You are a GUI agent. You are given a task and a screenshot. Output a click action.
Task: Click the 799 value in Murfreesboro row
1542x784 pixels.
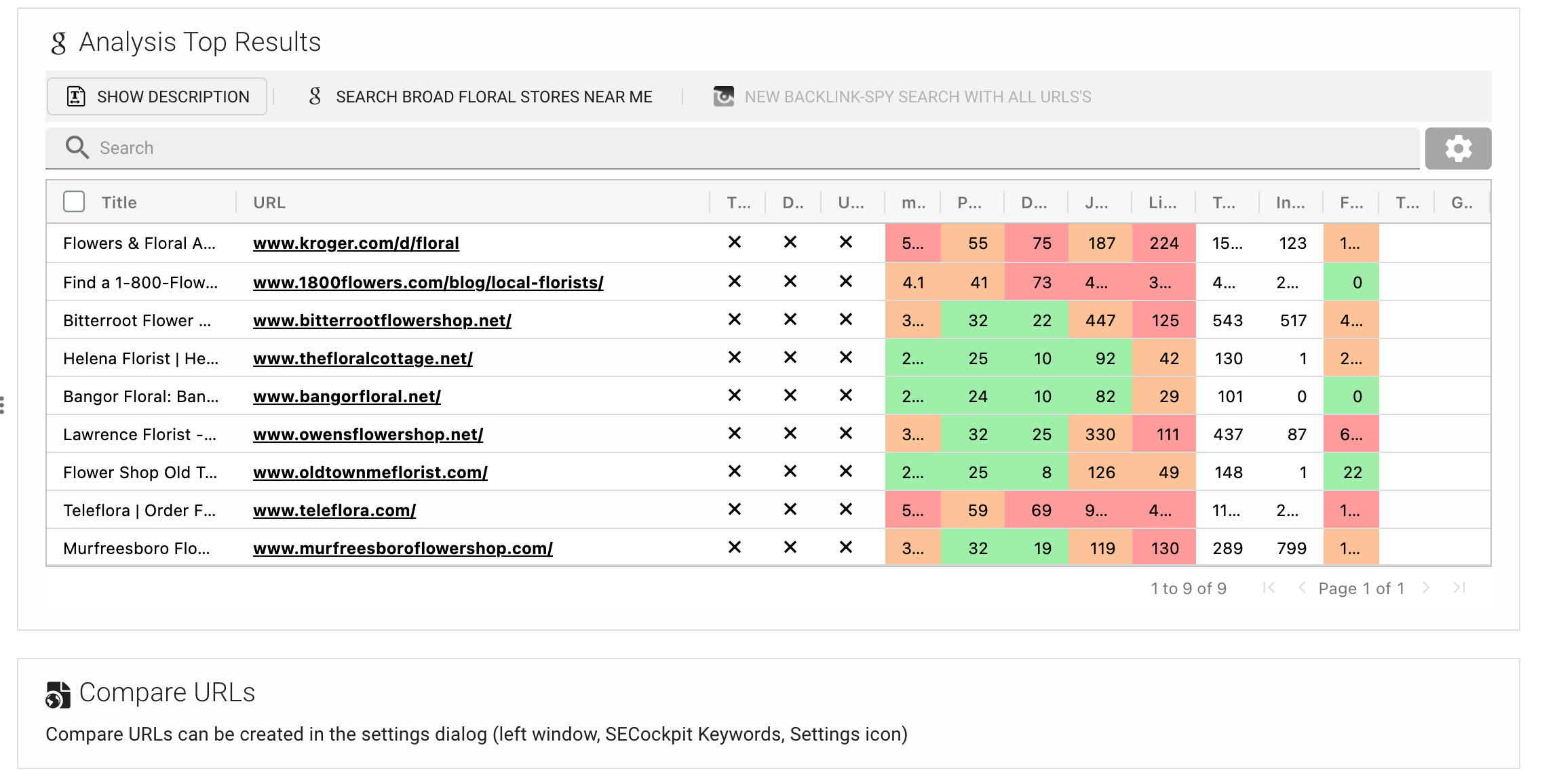[1291, 548]
